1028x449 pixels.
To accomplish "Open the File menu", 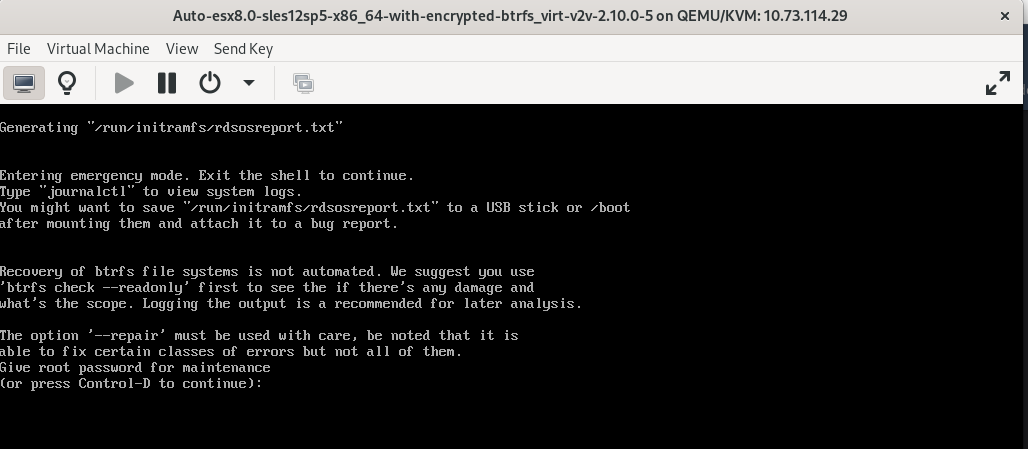I will (19, 48).
